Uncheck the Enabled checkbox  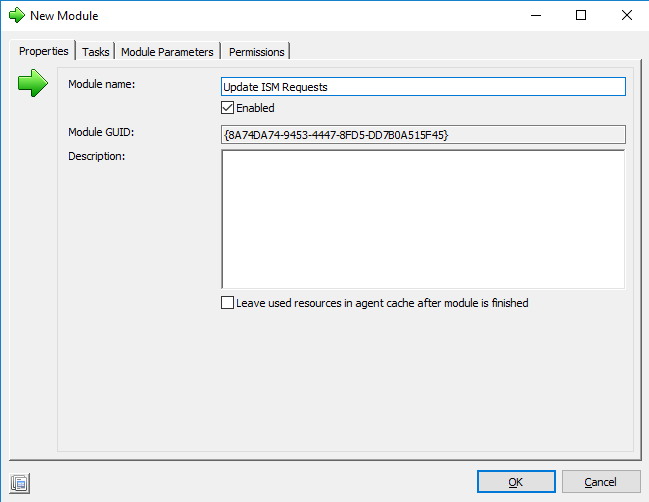(227, 108)
